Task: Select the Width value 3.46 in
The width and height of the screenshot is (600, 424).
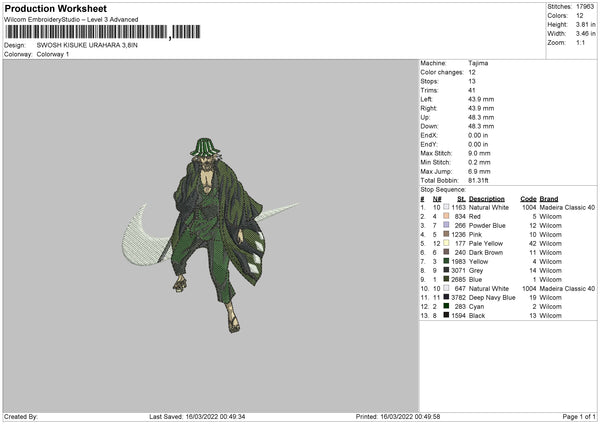Action: click(x=585, y=34)
